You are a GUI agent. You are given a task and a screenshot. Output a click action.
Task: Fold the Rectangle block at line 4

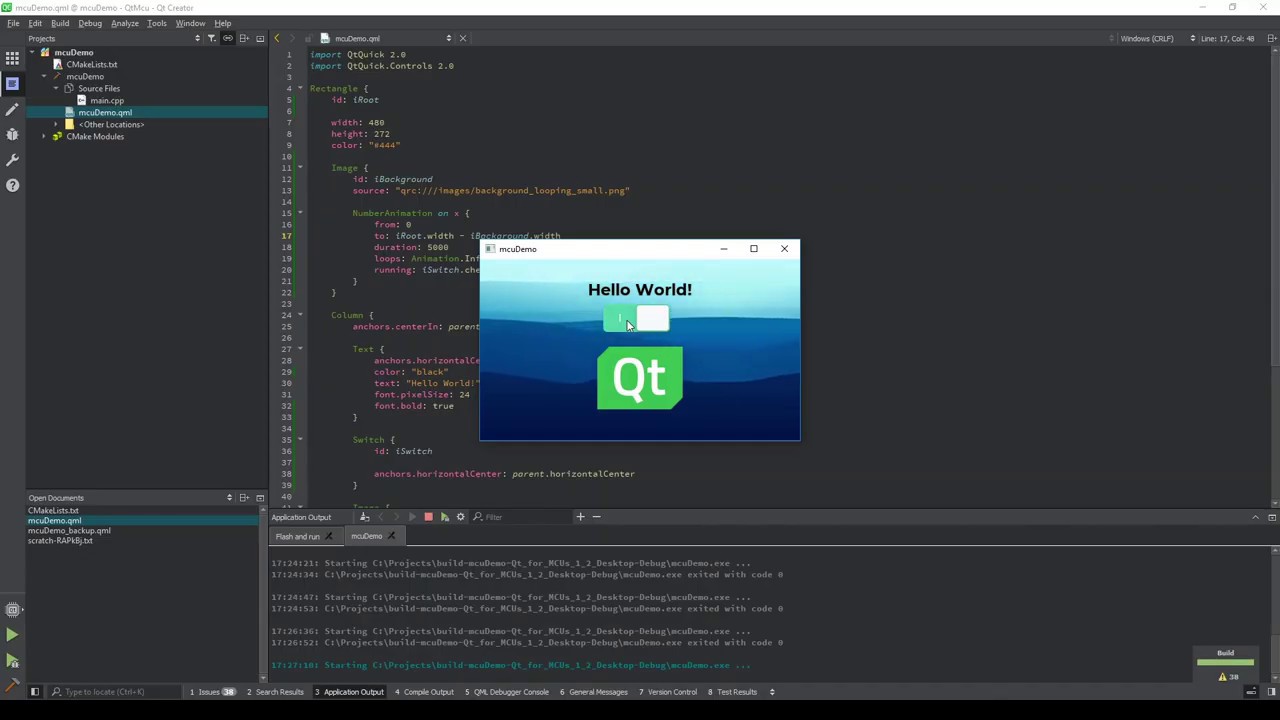(300, 88)
